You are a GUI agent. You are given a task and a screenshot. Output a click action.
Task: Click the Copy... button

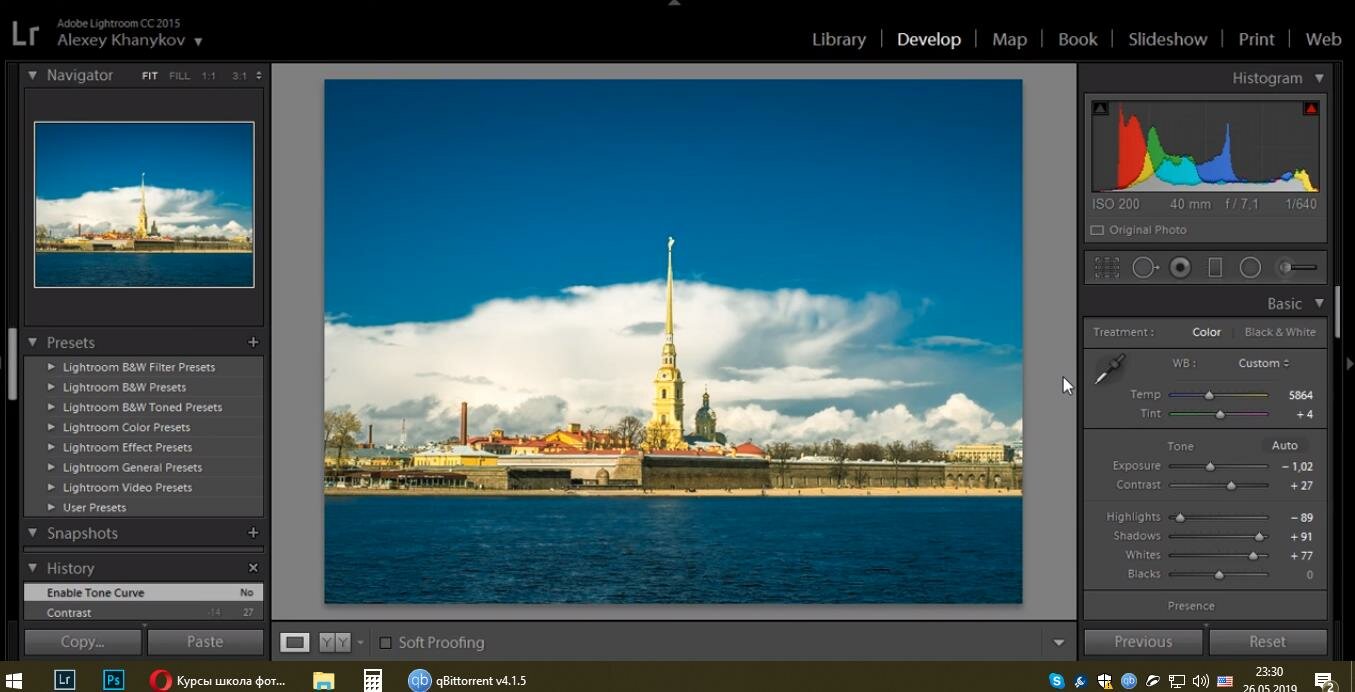[x=83, y=642]
